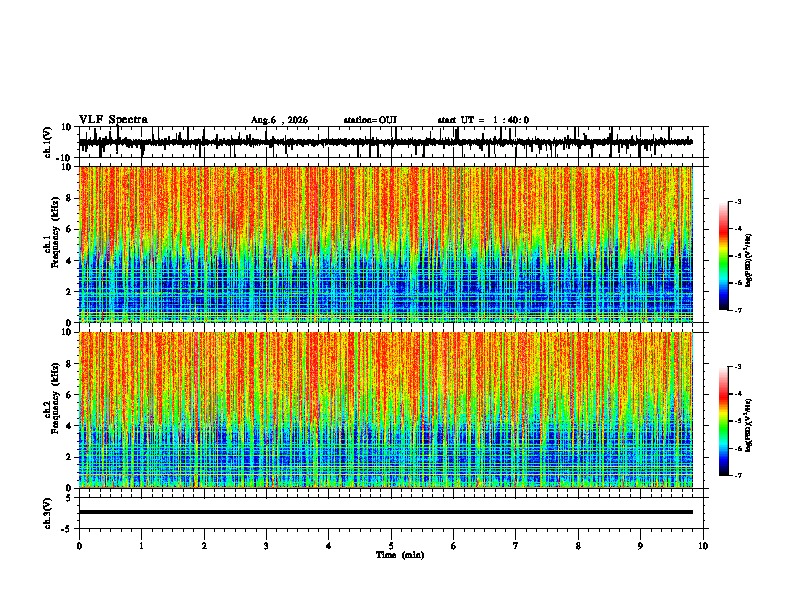The image size is (792, 612).
Task: Select the ch.2 color scale bar
Action: coord(724,421)
